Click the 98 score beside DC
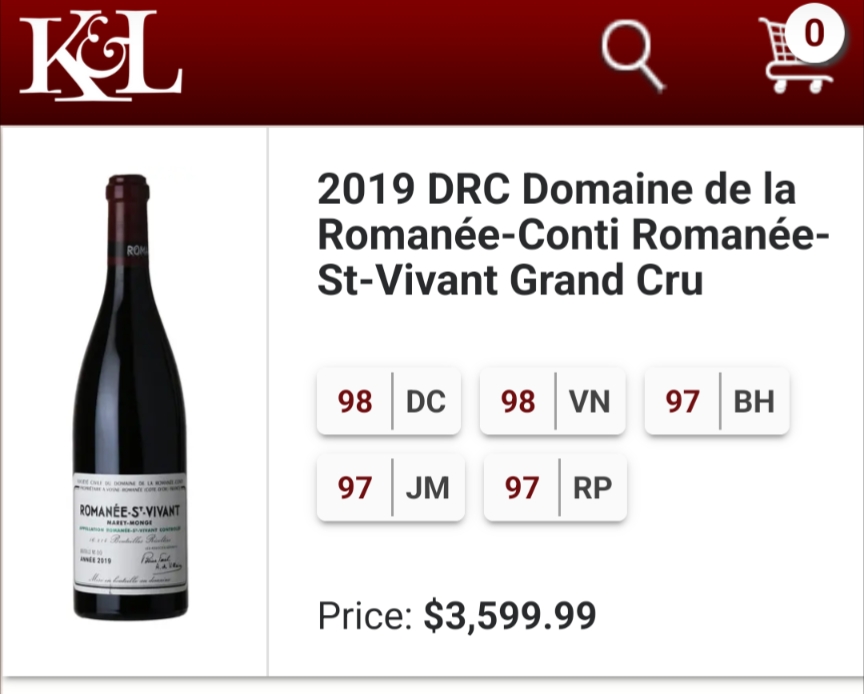864x694 pixels. point(354,402)
